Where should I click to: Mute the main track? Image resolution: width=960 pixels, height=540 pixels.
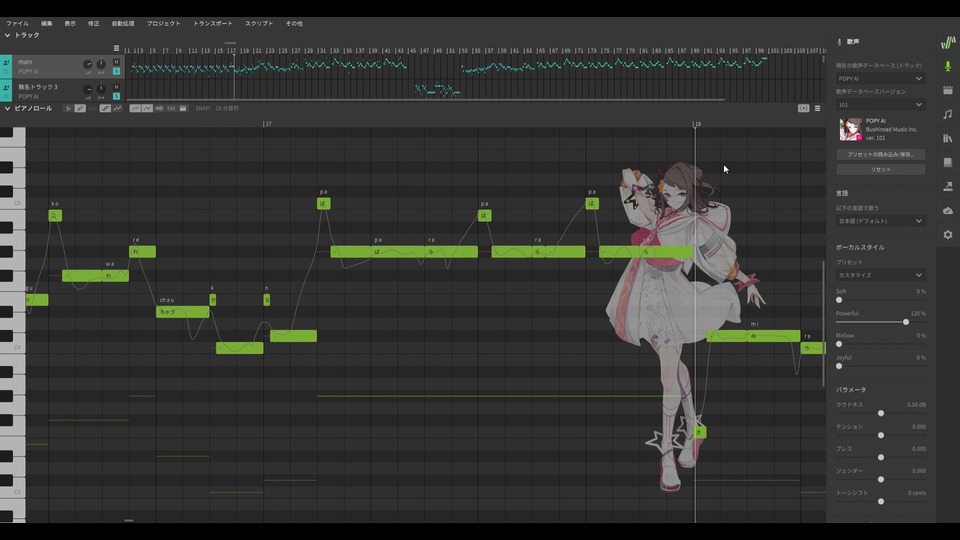tap(116, 62)
